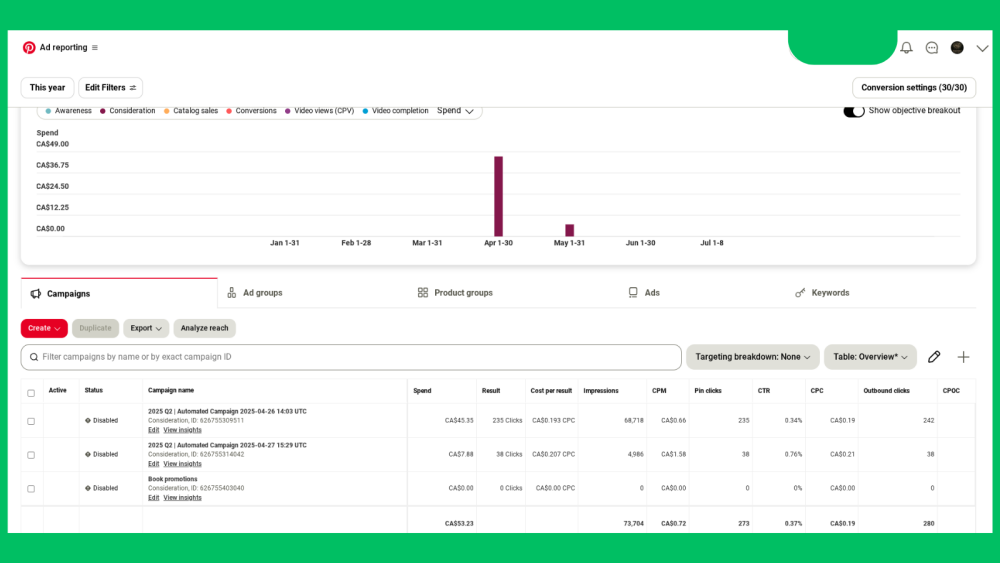Click the Awareness legend color dot
Image resolution: width=1000 pixels, height=563 pixels.
tap(48, 111)
